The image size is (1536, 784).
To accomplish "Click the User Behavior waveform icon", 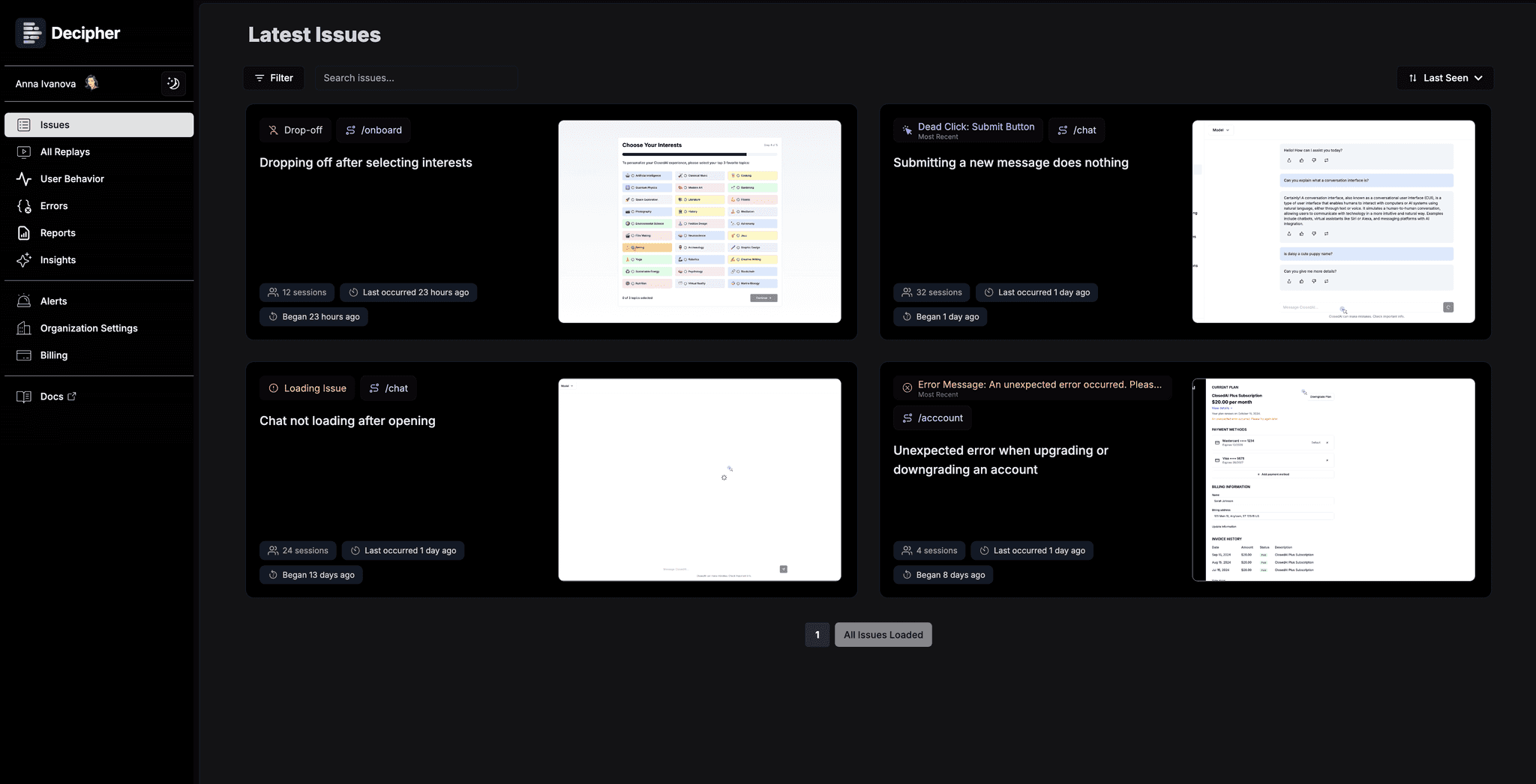I will click(x=23, y=178).
